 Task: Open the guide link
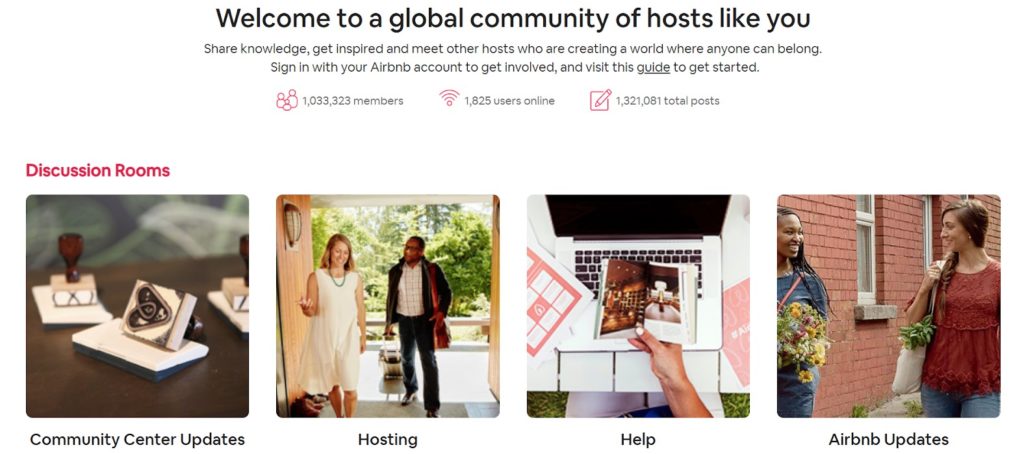tap(653, 67)
